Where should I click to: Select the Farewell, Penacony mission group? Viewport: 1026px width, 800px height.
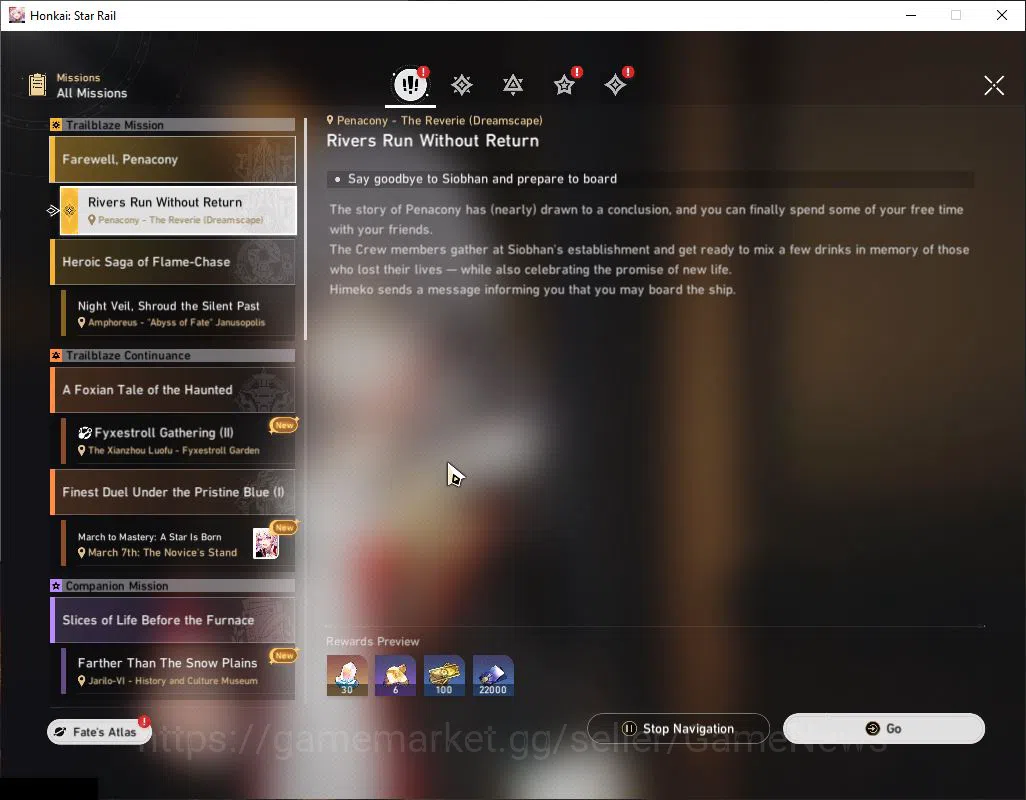click(173, 159)
